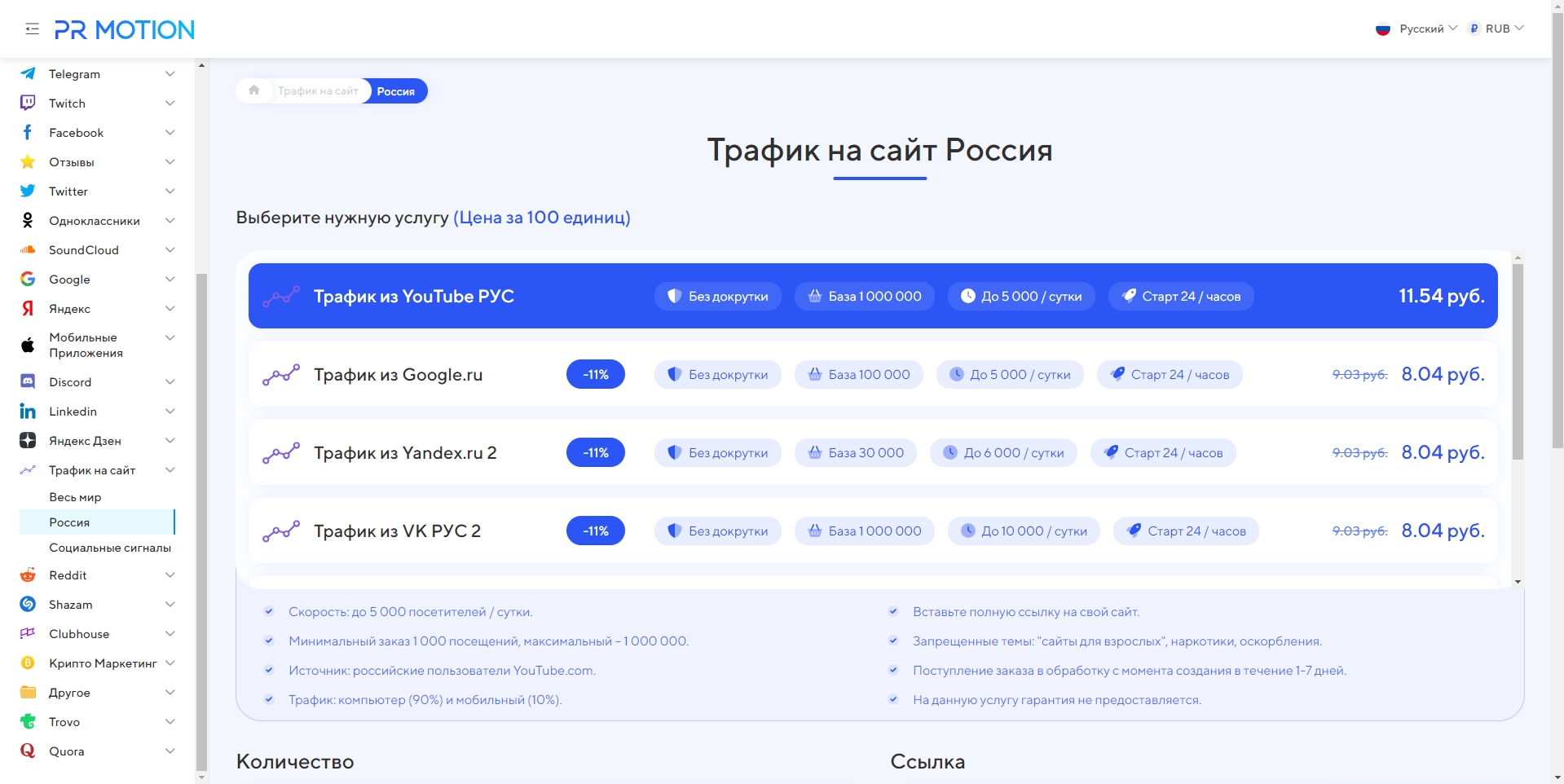
Task: Click the 11.54 руб. price text
Action: click(x=1441, y=296)
